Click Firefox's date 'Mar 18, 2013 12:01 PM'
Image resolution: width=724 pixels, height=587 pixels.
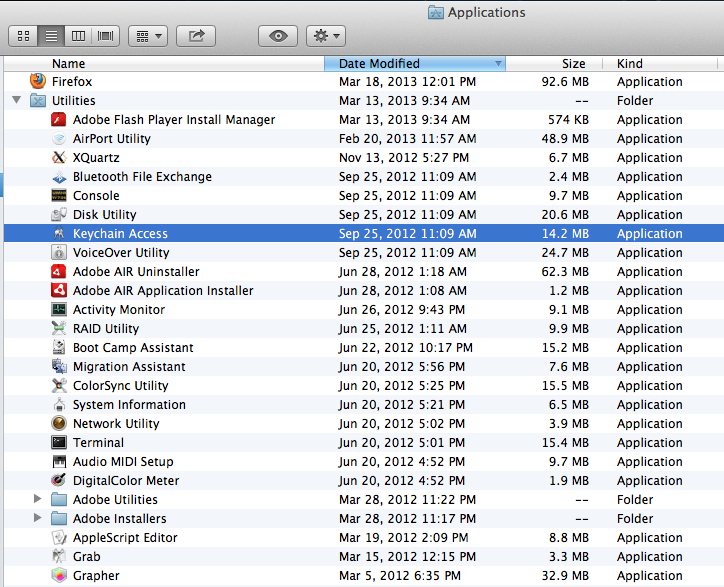[x=407, y=82]
